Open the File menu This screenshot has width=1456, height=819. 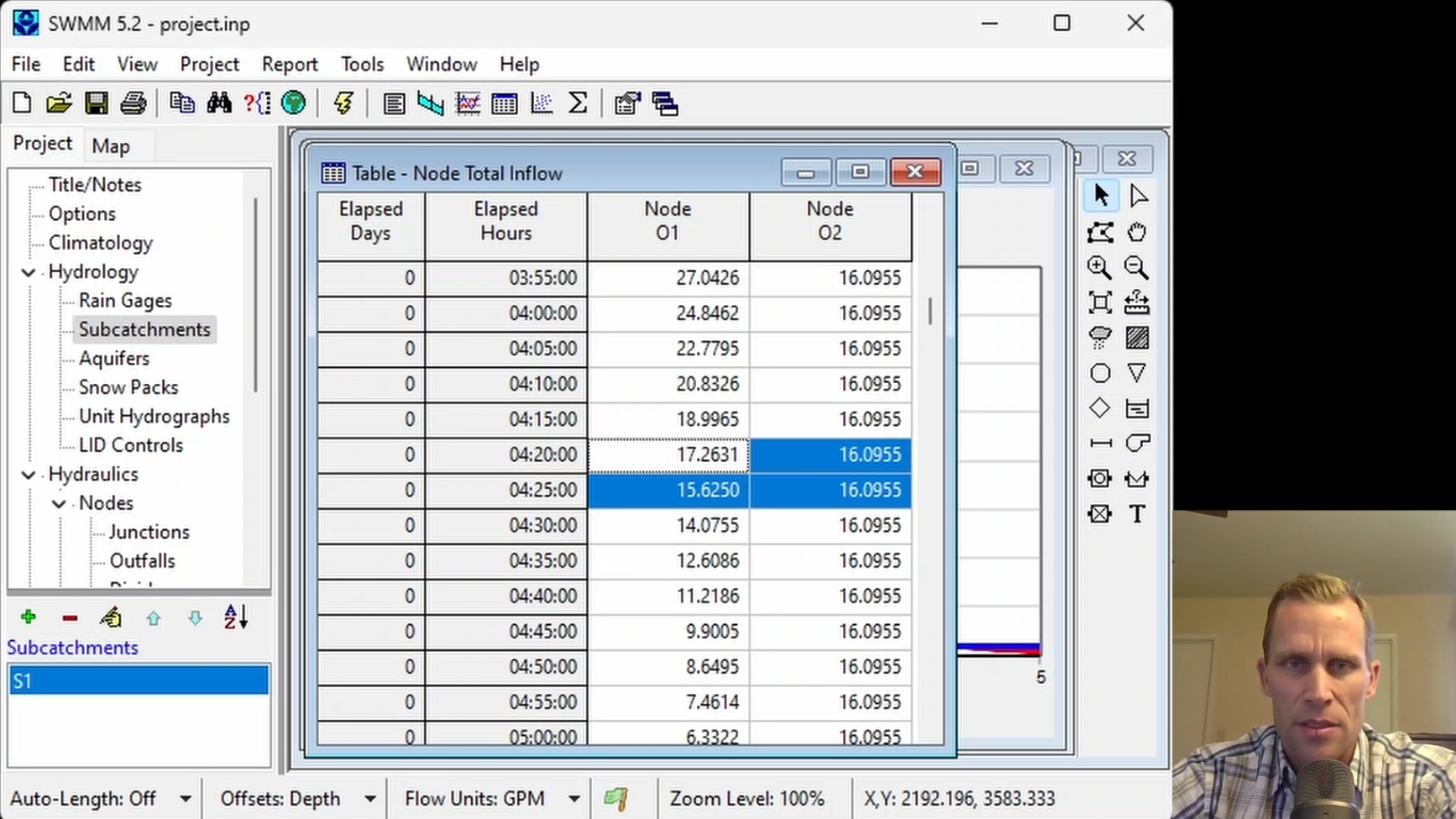(26, 65)
